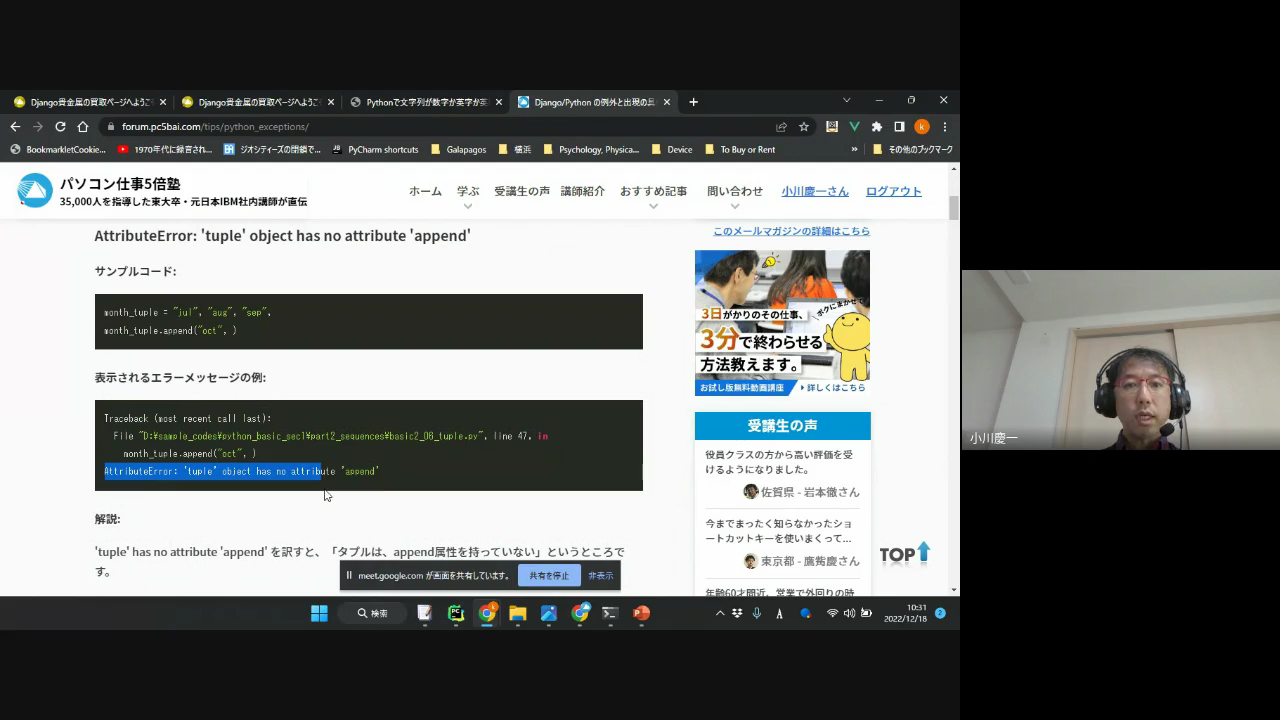Expand the おすすめ記事 navigation dropdown

(653, 192)
